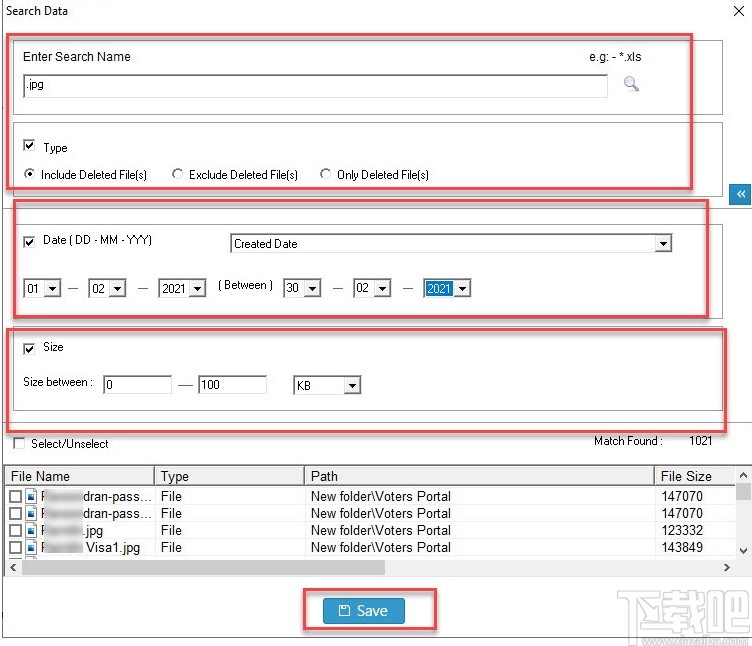
Task: Check the 123332 size file row checkbox
Action: pos(15,530)
